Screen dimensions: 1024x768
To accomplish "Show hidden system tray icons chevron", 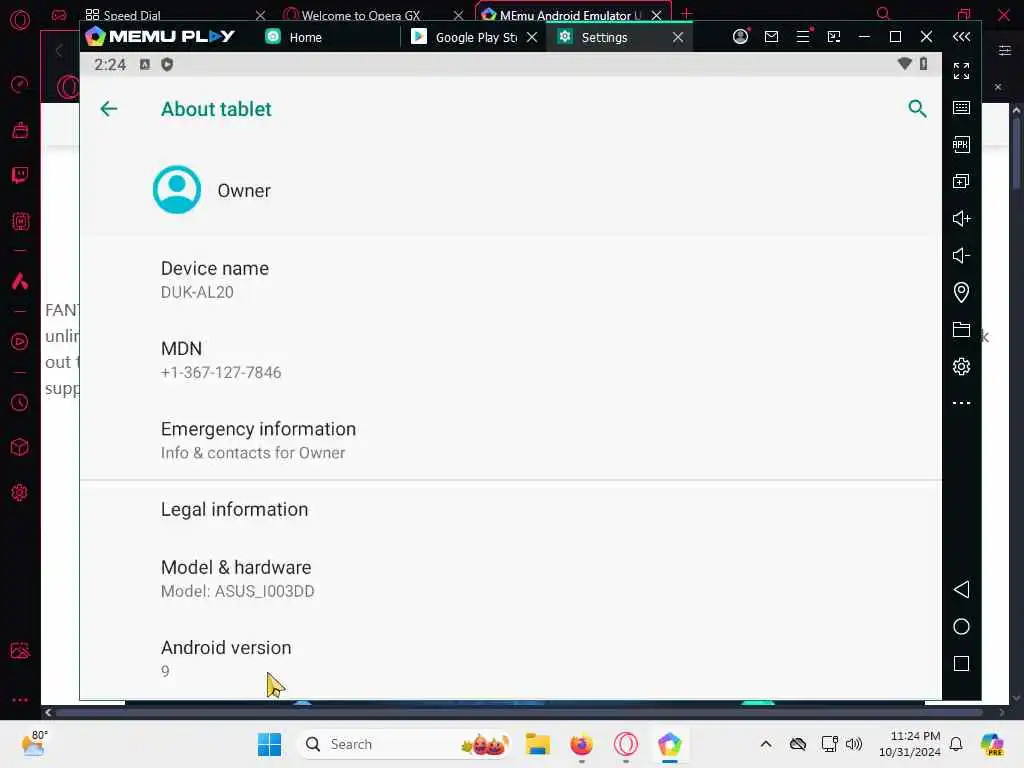I will tap(766, 744).
